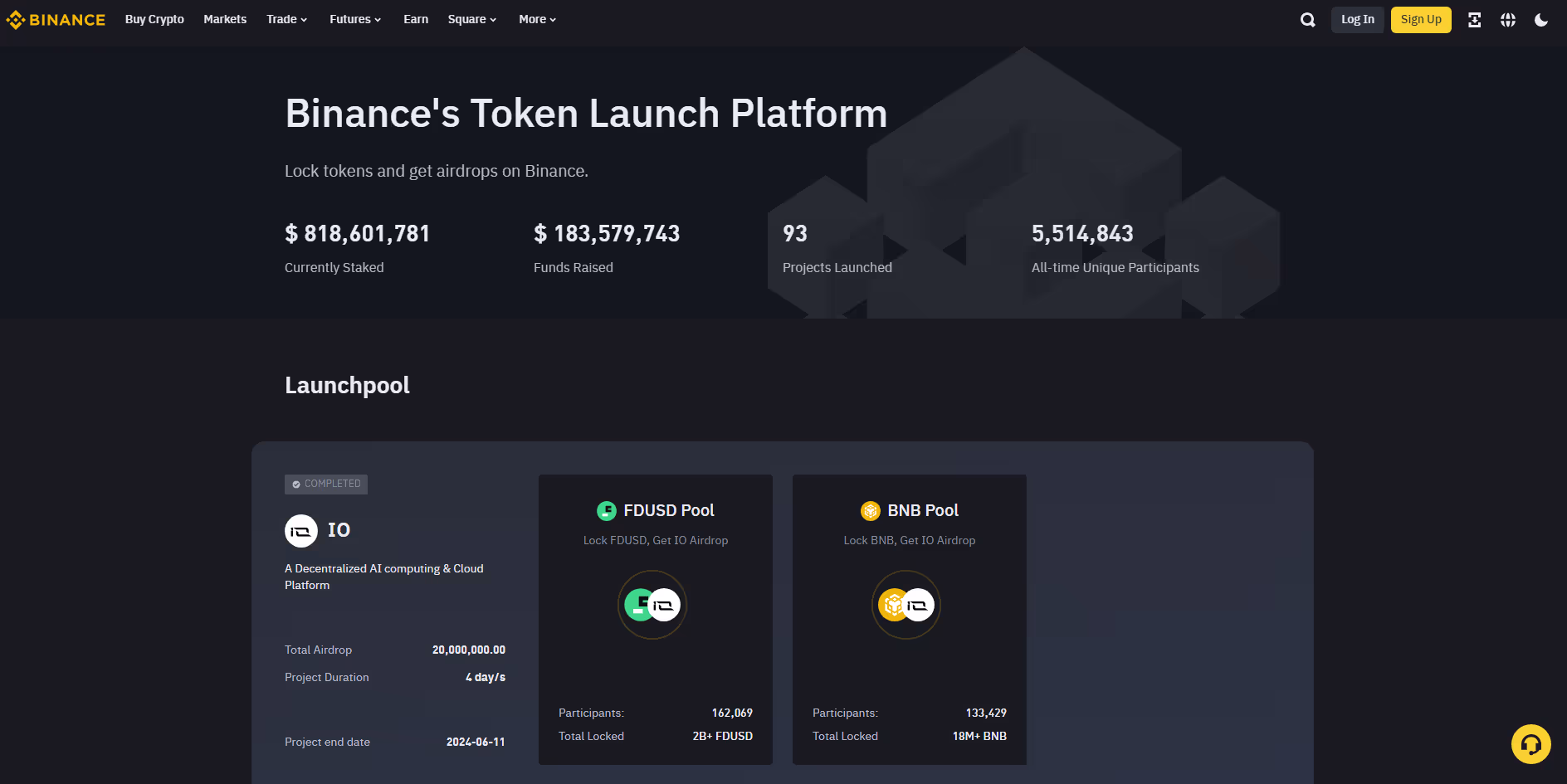Open the Earn navigation item
Image resolution: width=1567 pixels, height=784 pixels.
click(x=416, y=19)
